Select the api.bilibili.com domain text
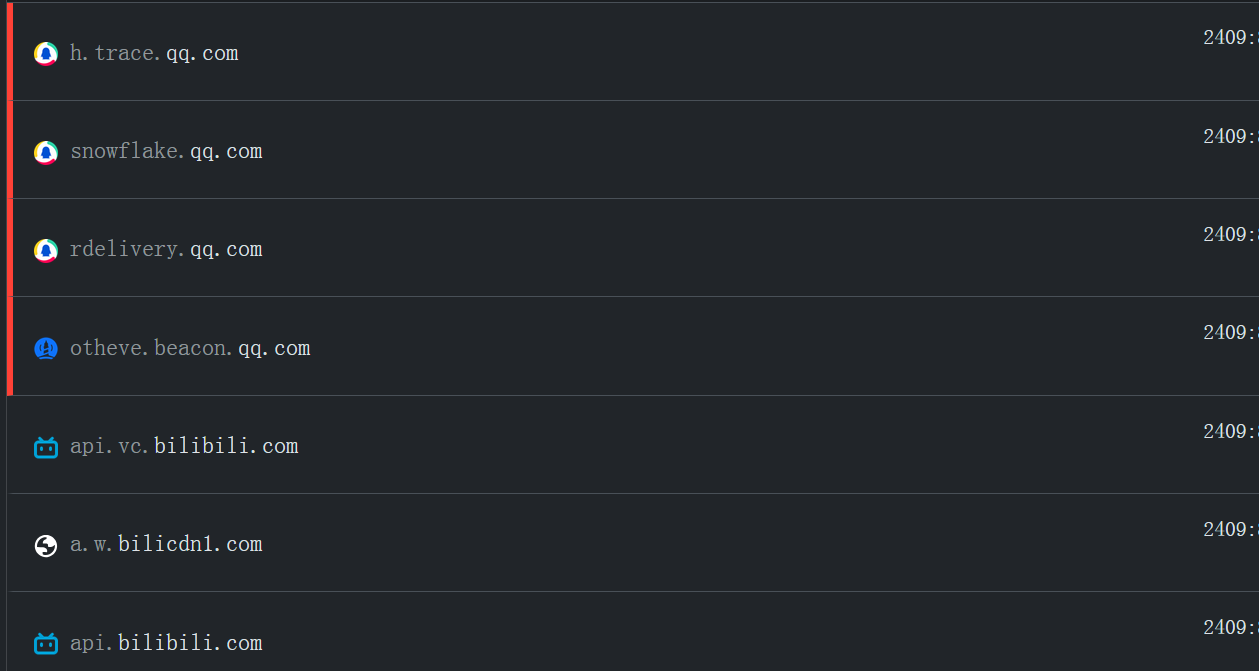This screenshot has width=1259, height=671. [x=166, y=643]
